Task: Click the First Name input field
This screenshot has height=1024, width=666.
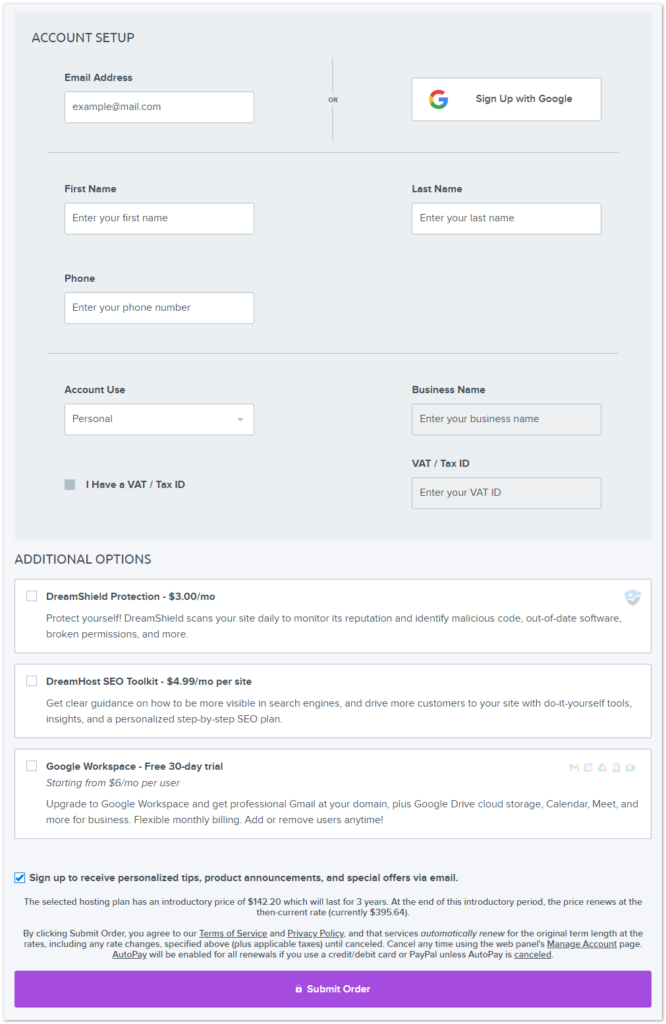Action: click(x=159, y=218)
